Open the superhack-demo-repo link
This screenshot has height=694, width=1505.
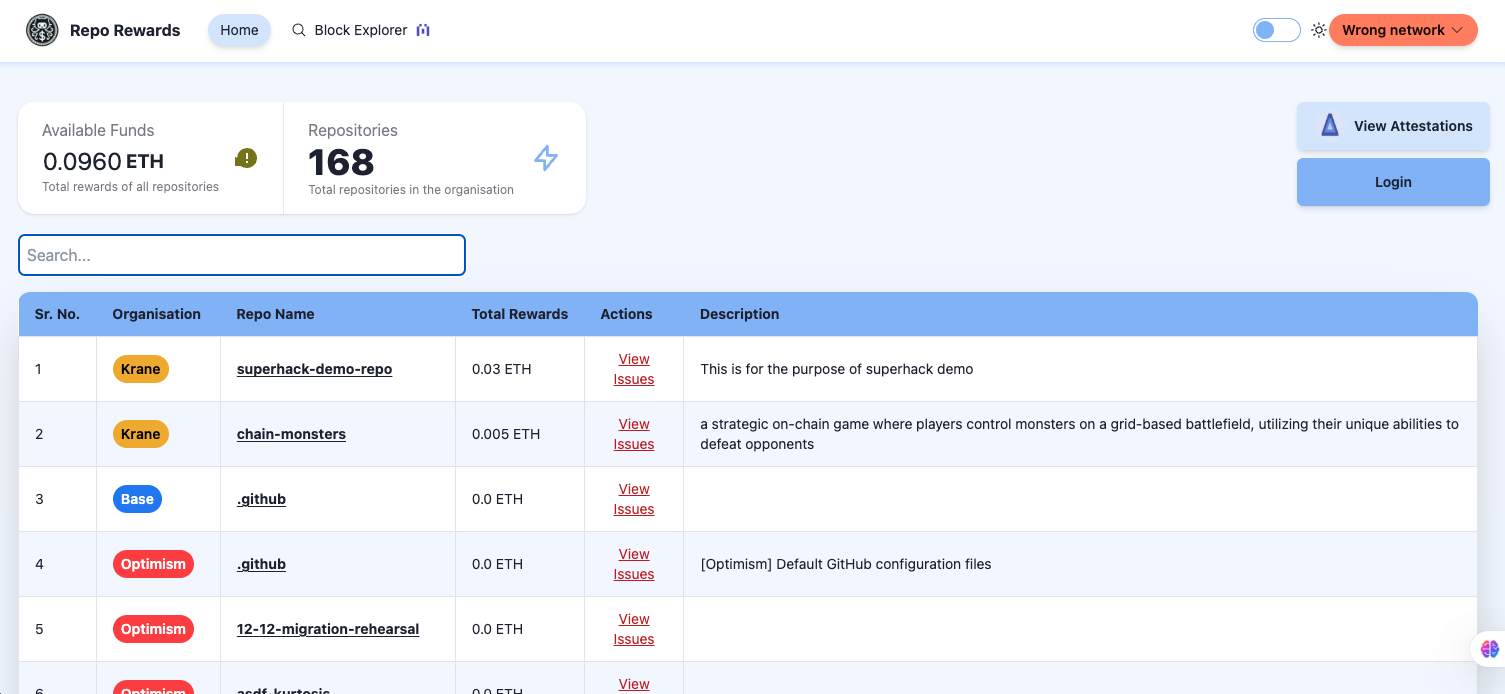click(314, 369)
